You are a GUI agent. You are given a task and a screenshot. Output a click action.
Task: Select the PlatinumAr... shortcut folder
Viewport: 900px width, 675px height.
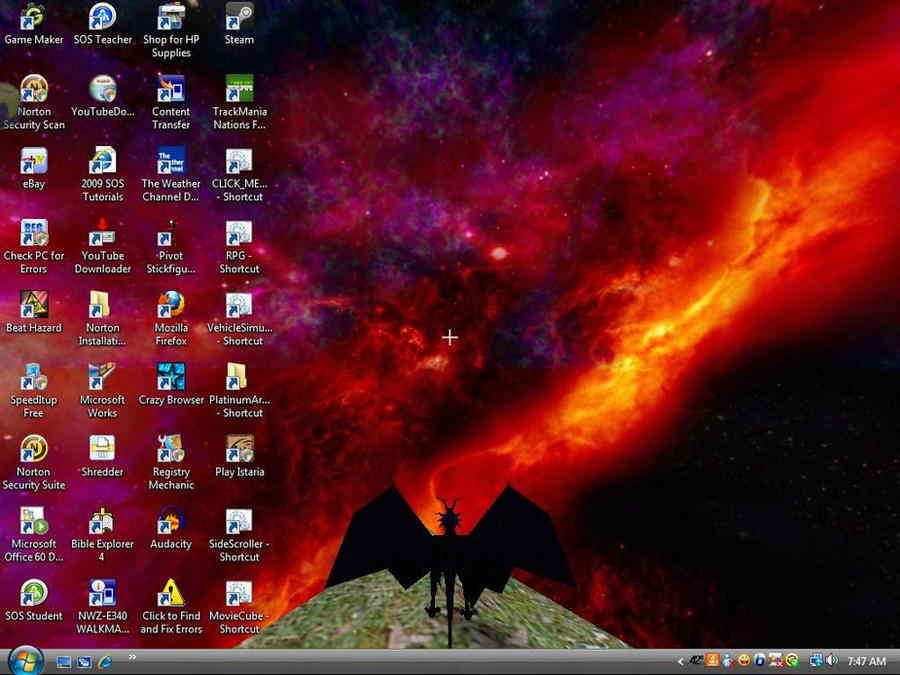click(x=239, y=391)
